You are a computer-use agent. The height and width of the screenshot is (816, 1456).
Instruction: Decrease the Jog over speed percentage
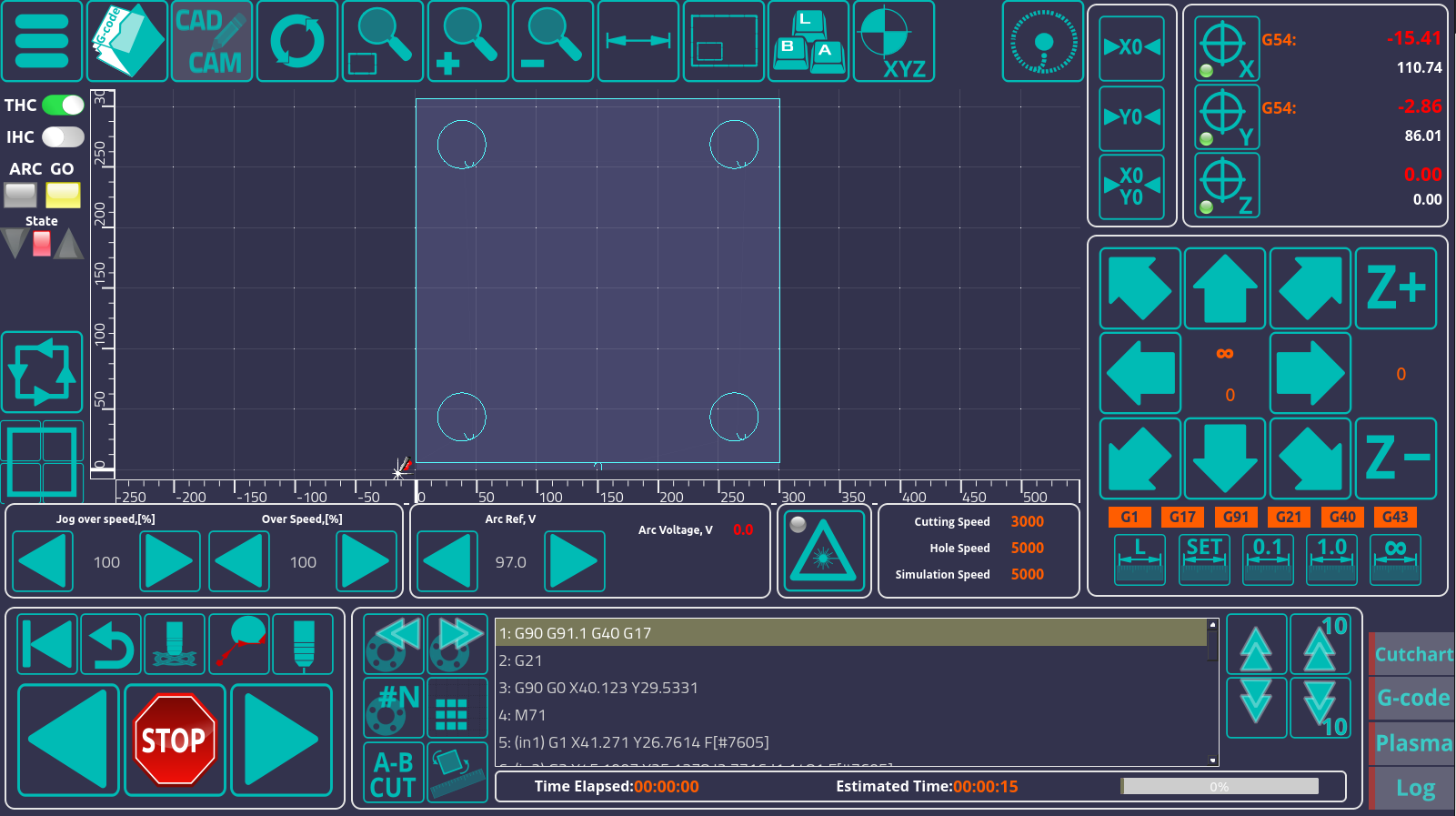click(x=42, y=562)
